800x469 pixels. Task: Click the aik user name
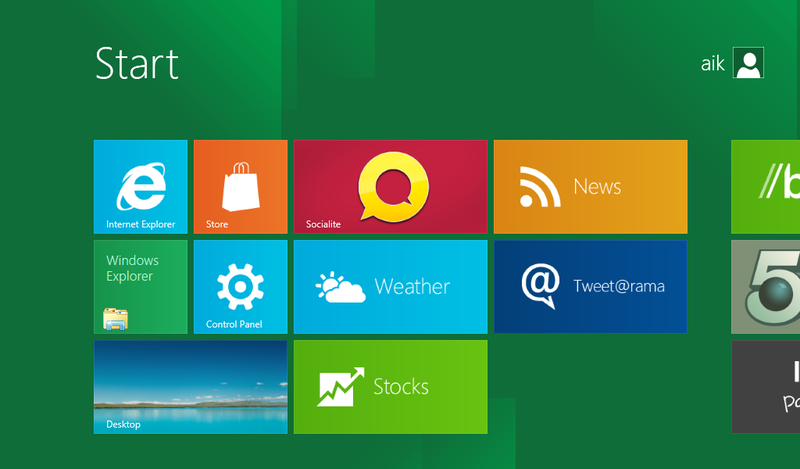point(712,64)
